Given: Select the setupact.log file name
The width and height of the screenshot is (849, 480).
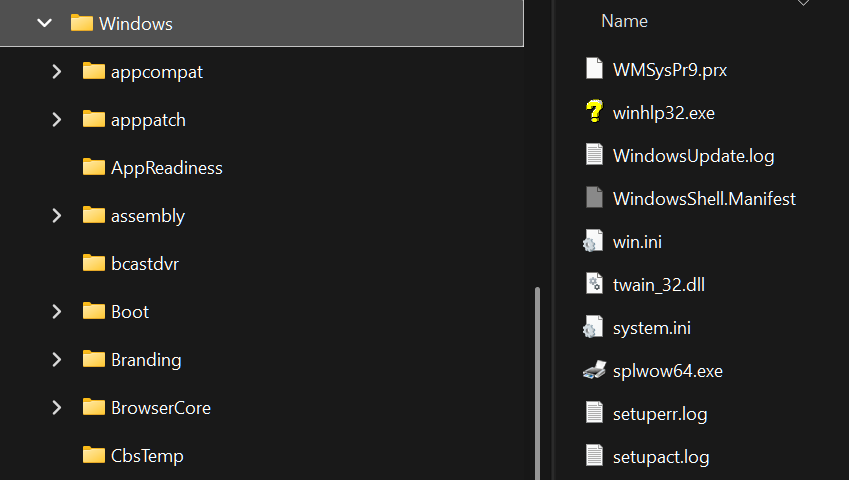Looking at the screenshot, I should tap(661, 457).
